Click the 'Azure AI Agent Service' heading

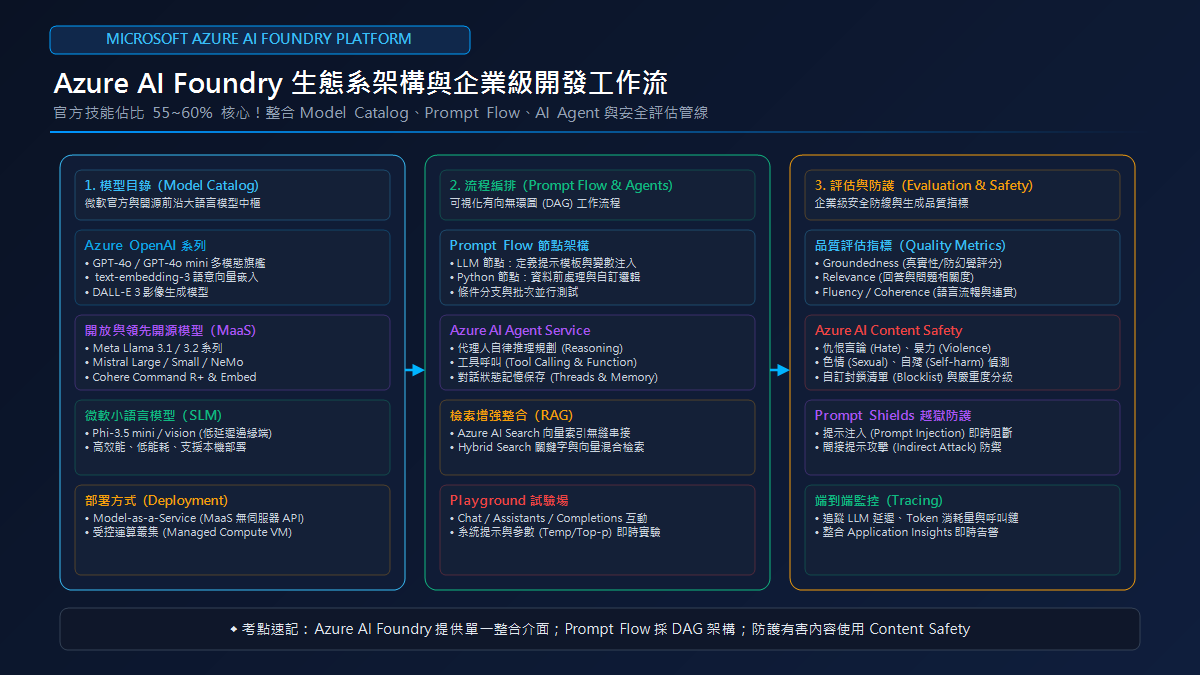click(x=520, y=330)
